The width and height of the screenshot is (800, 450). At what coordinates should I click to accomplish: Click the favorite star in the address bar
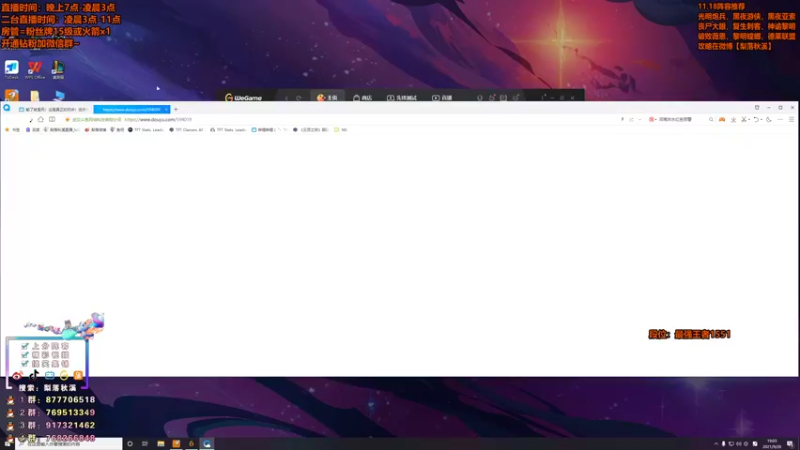pos(67,119)
